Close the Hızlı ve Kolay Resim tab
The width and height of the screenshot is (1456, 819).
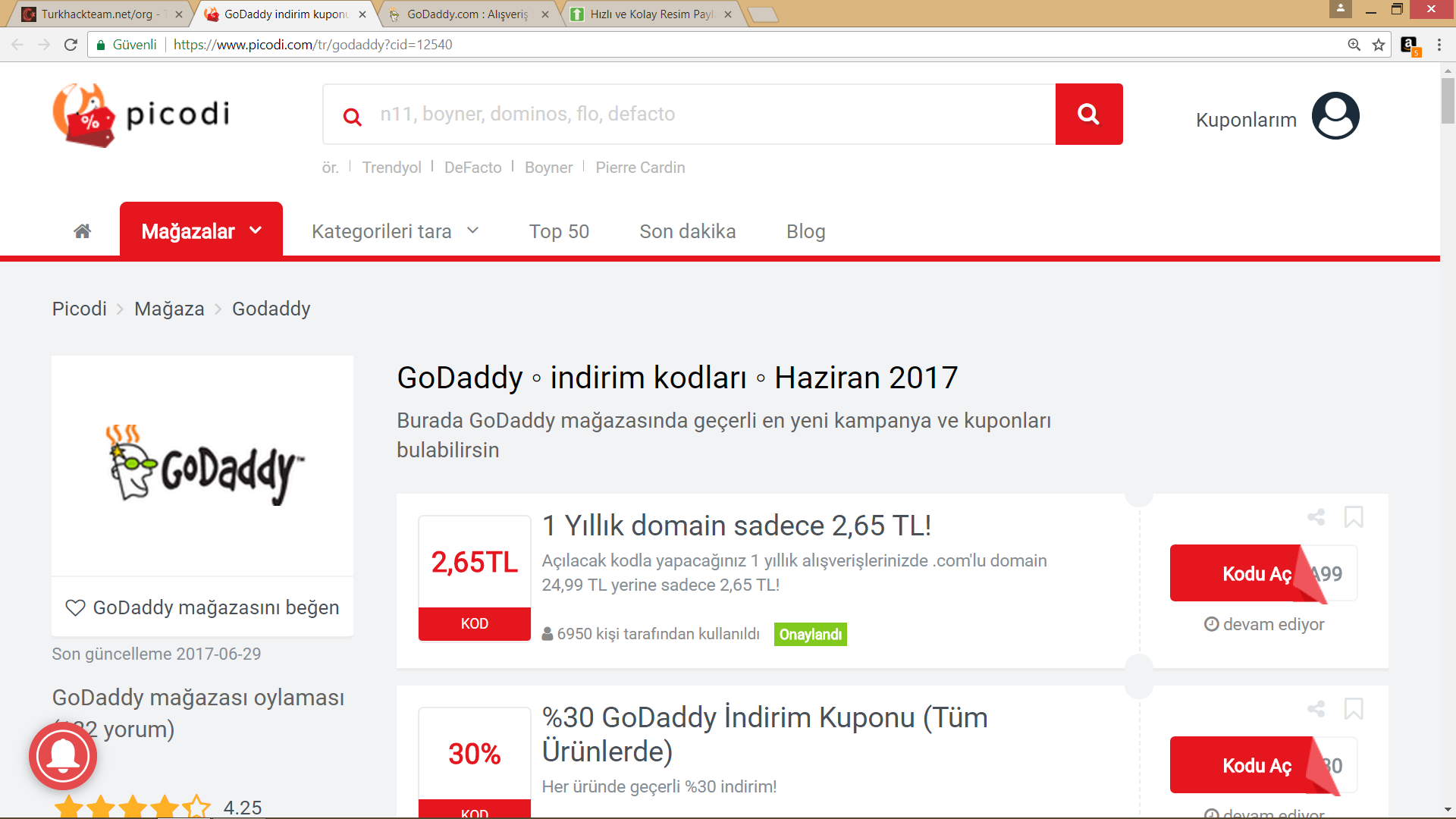[728, 14]
